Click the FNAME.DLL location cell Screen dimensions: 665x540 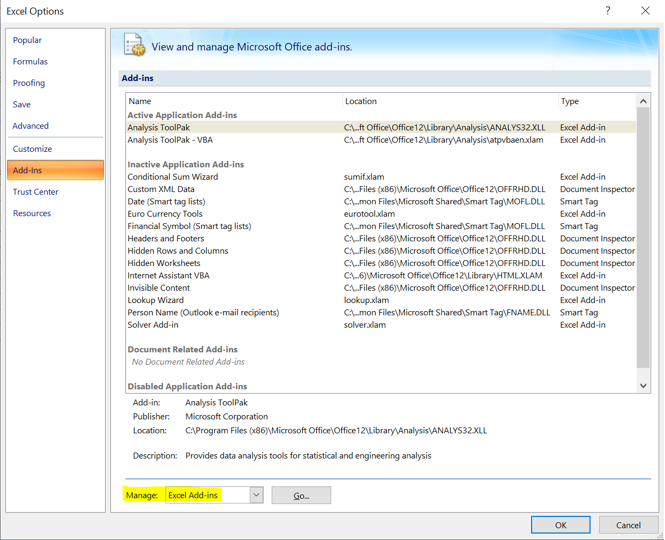[447, 312]
